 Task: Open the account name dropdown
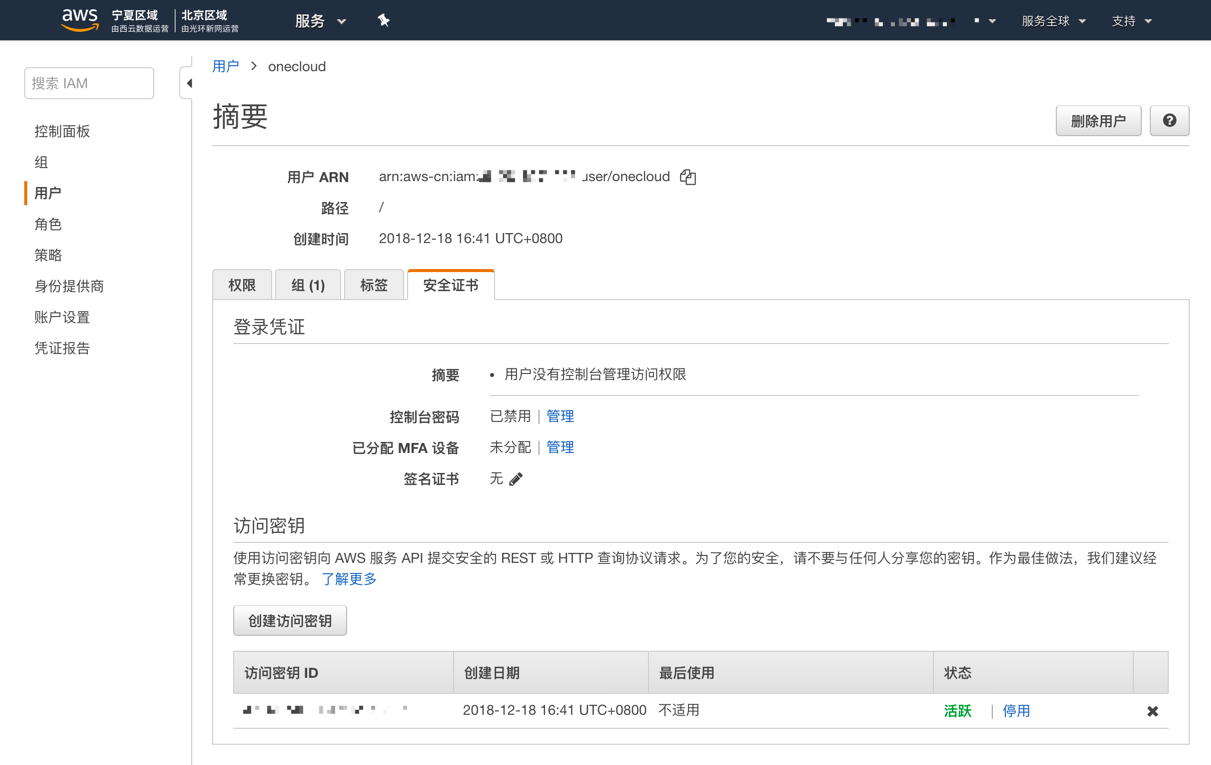pyautogui.click(x=910, y=21)
